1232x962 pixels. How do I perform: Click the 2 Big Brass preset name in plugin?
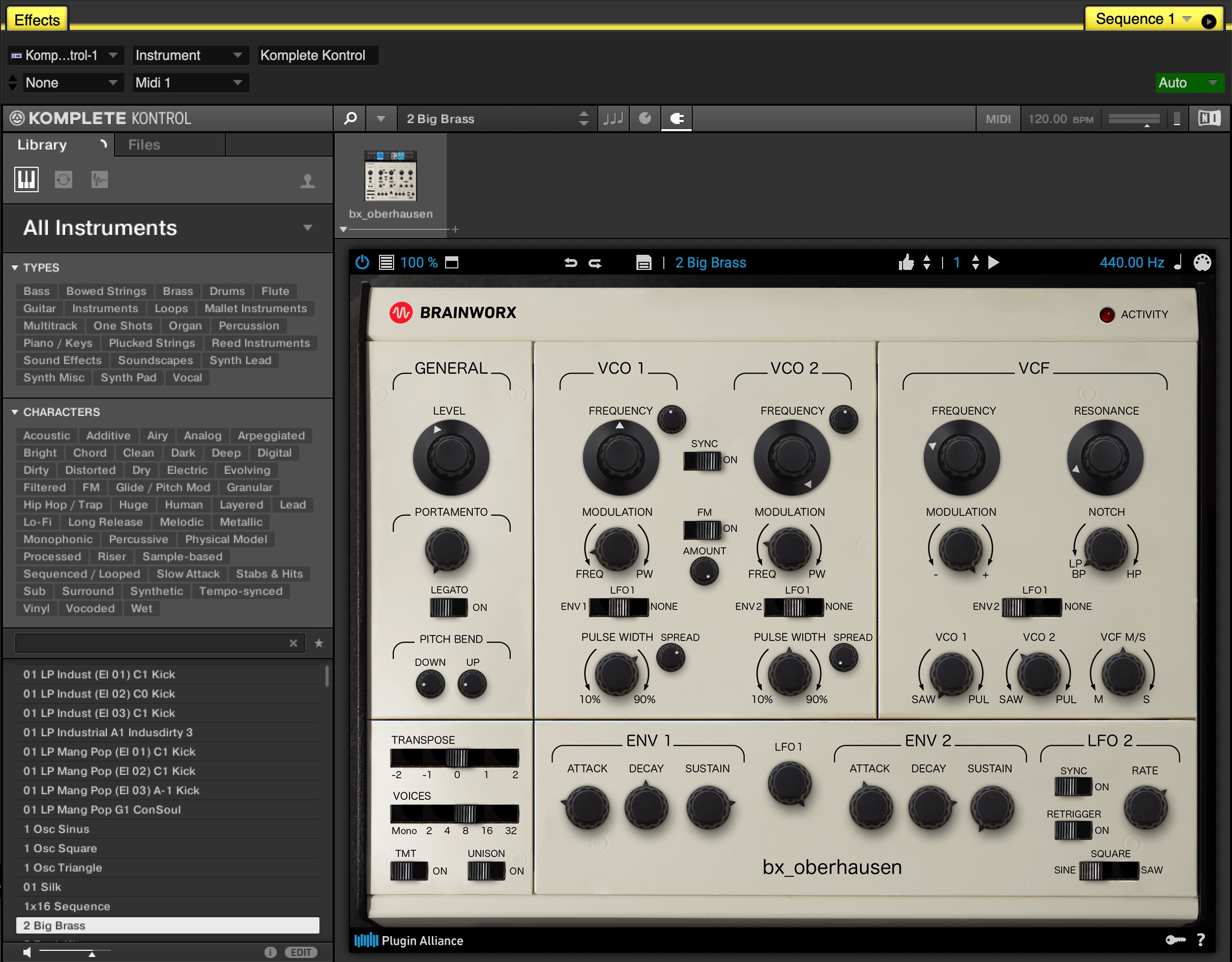click(711, 263)
